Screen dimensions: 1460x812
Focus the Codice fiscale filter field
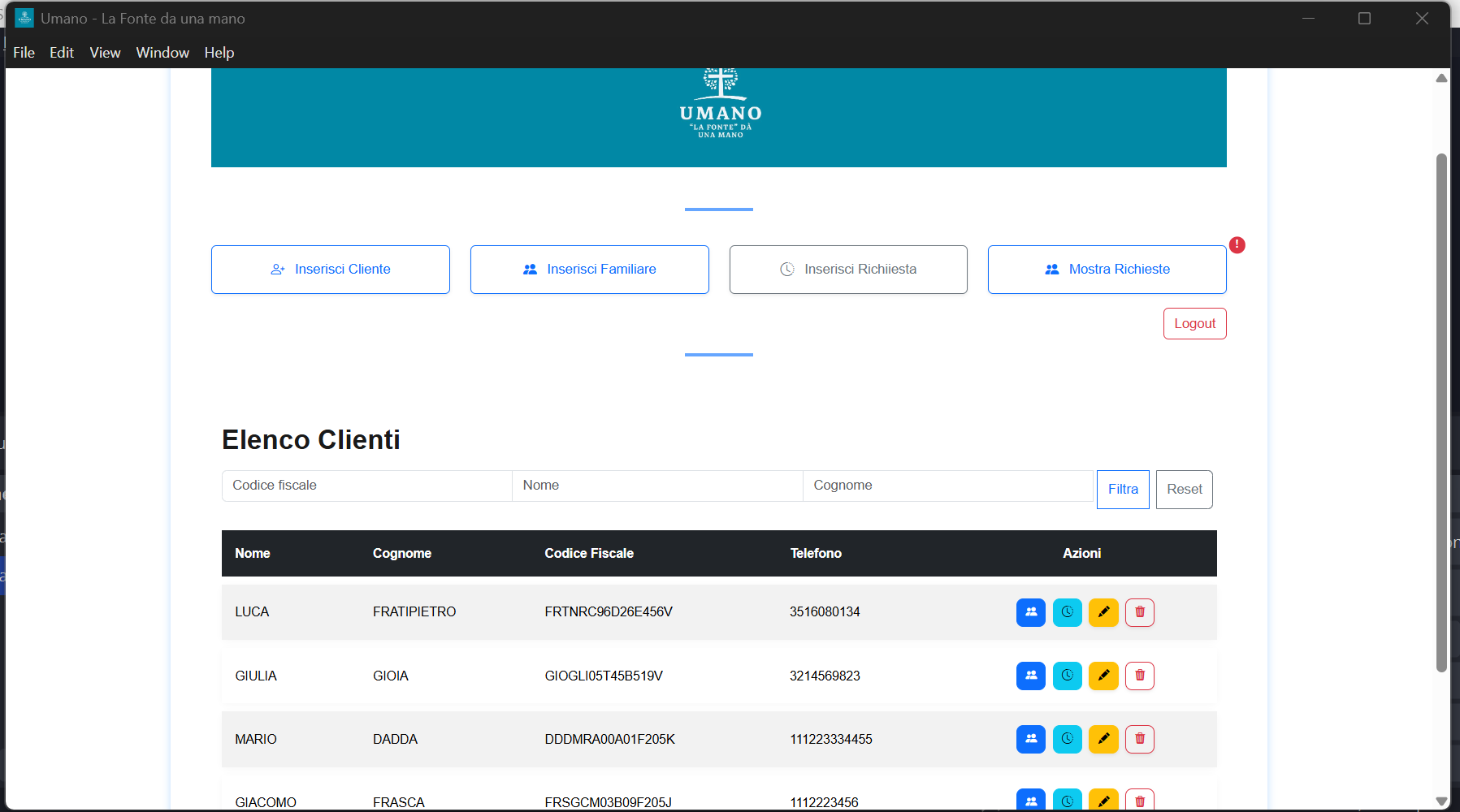(366, 486)
